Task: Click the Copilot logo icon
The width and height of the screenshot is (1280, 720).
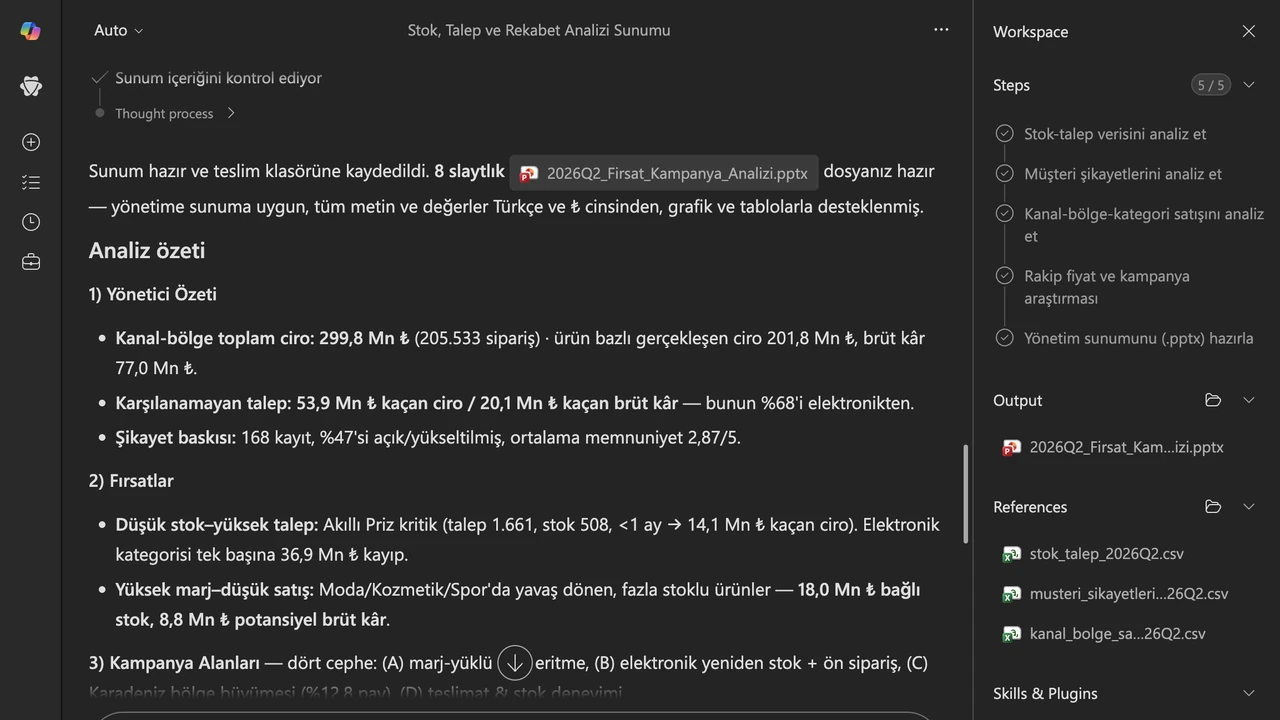Action: click(30, 31)
